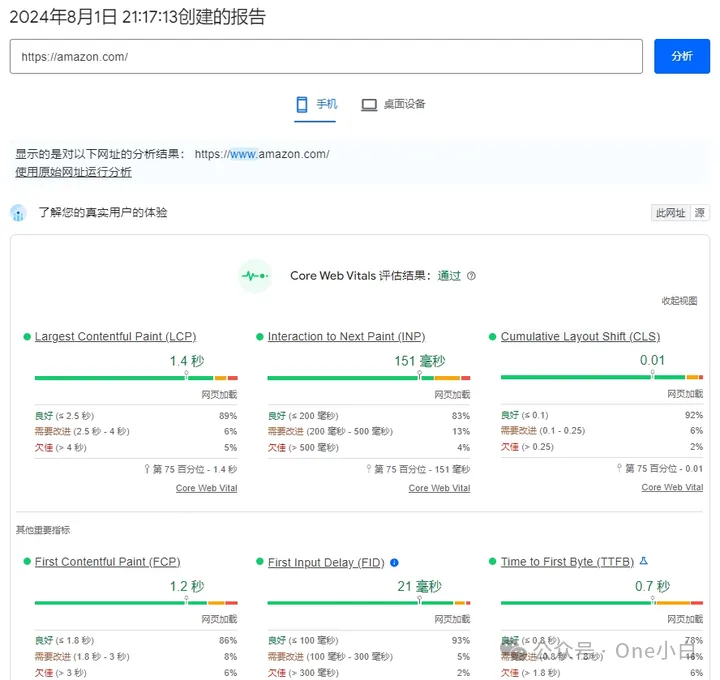Viewport: 720px width, 680px height.
Task: Click the analyzed URL https://www.amazon.com/
Action: pyautogui.click(x=262, y=154)
